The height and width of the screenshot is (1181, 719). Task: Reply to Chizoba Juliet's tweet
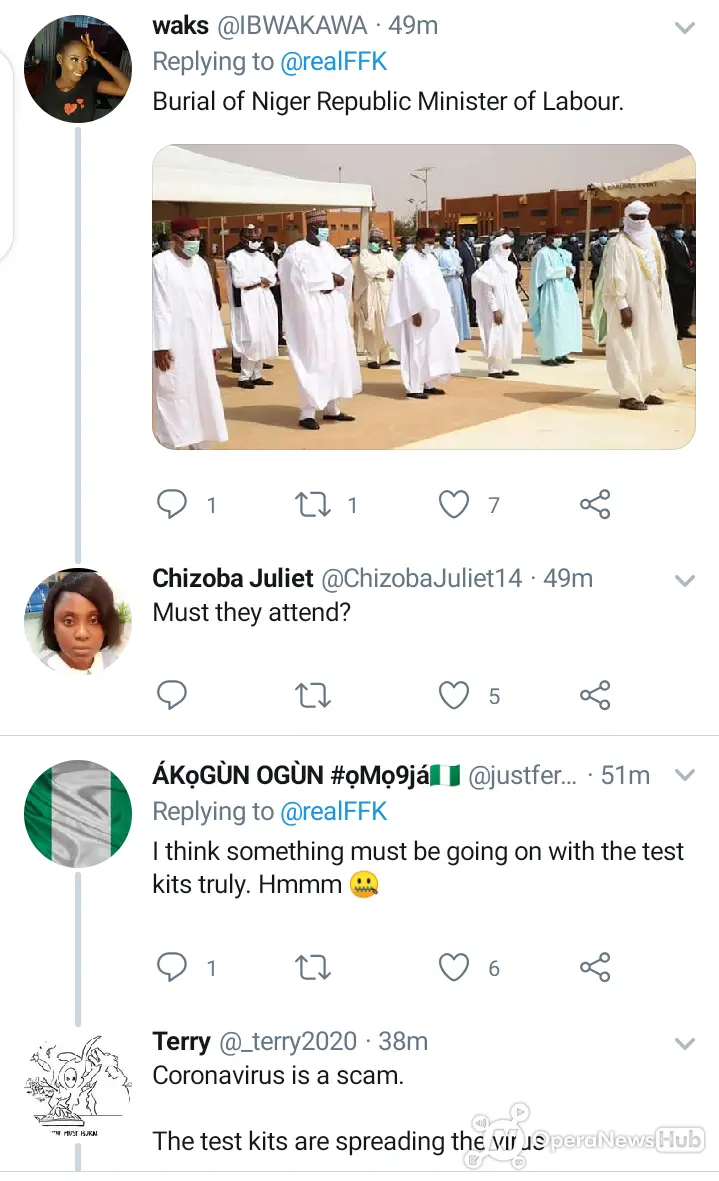click(172, 694)
